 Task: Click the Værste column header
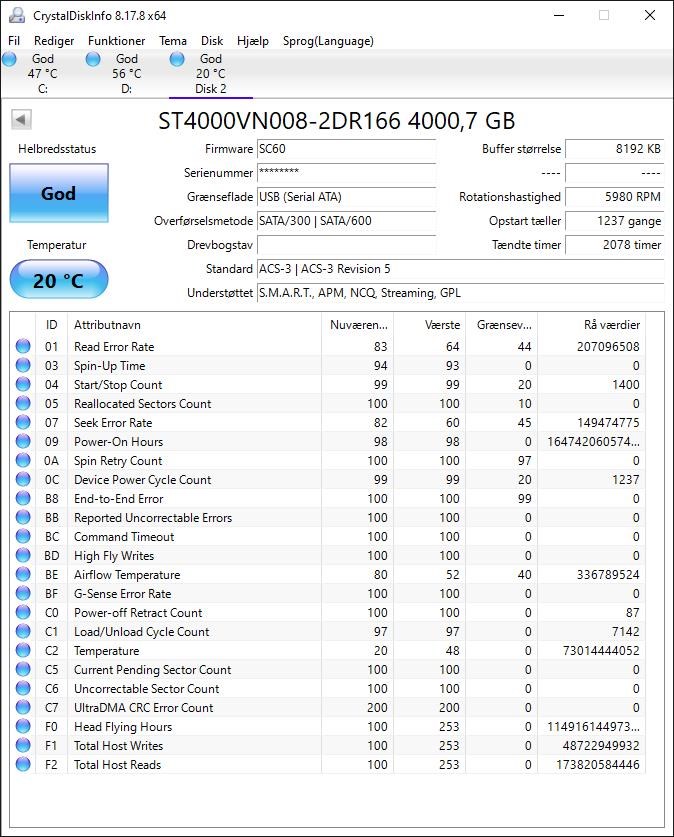[430, 325]
